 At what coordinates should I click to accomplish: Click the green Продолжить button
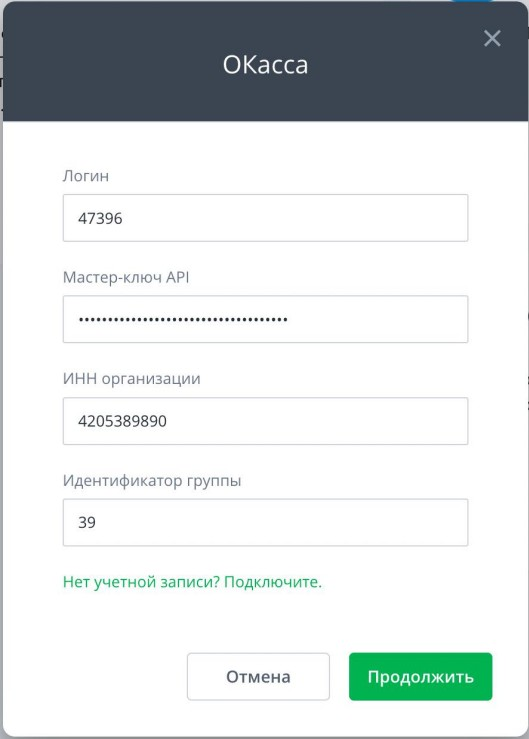[421, 676]
